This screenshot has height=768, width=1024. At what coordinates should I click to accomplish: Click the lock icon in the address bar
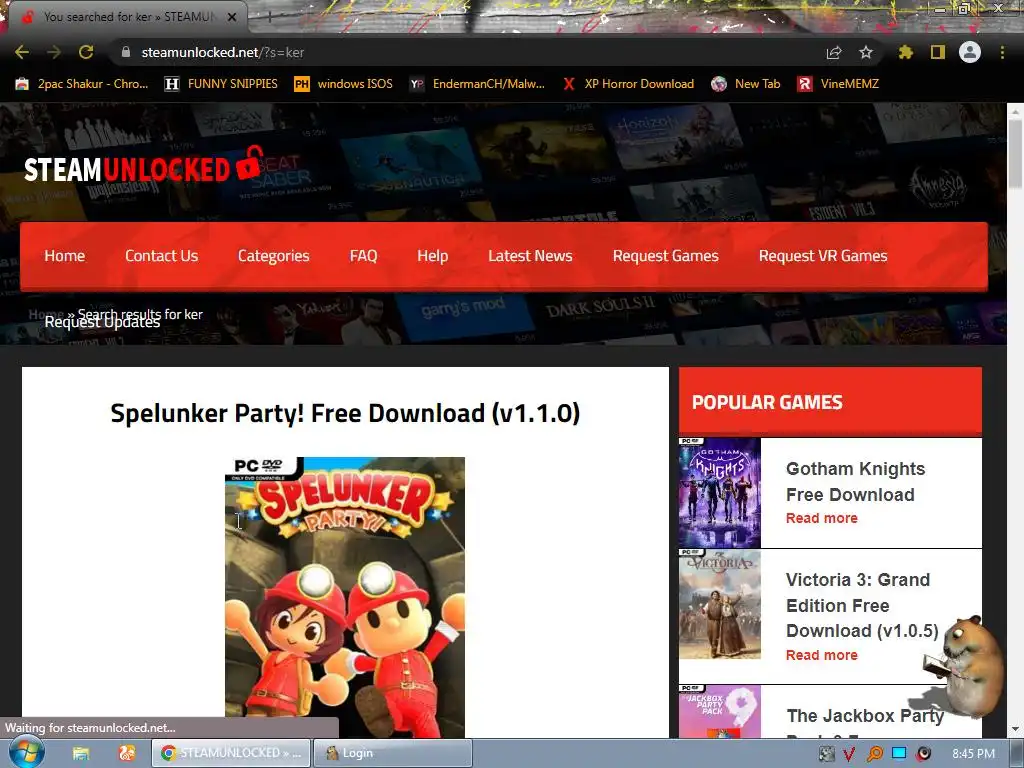(126, 52)
